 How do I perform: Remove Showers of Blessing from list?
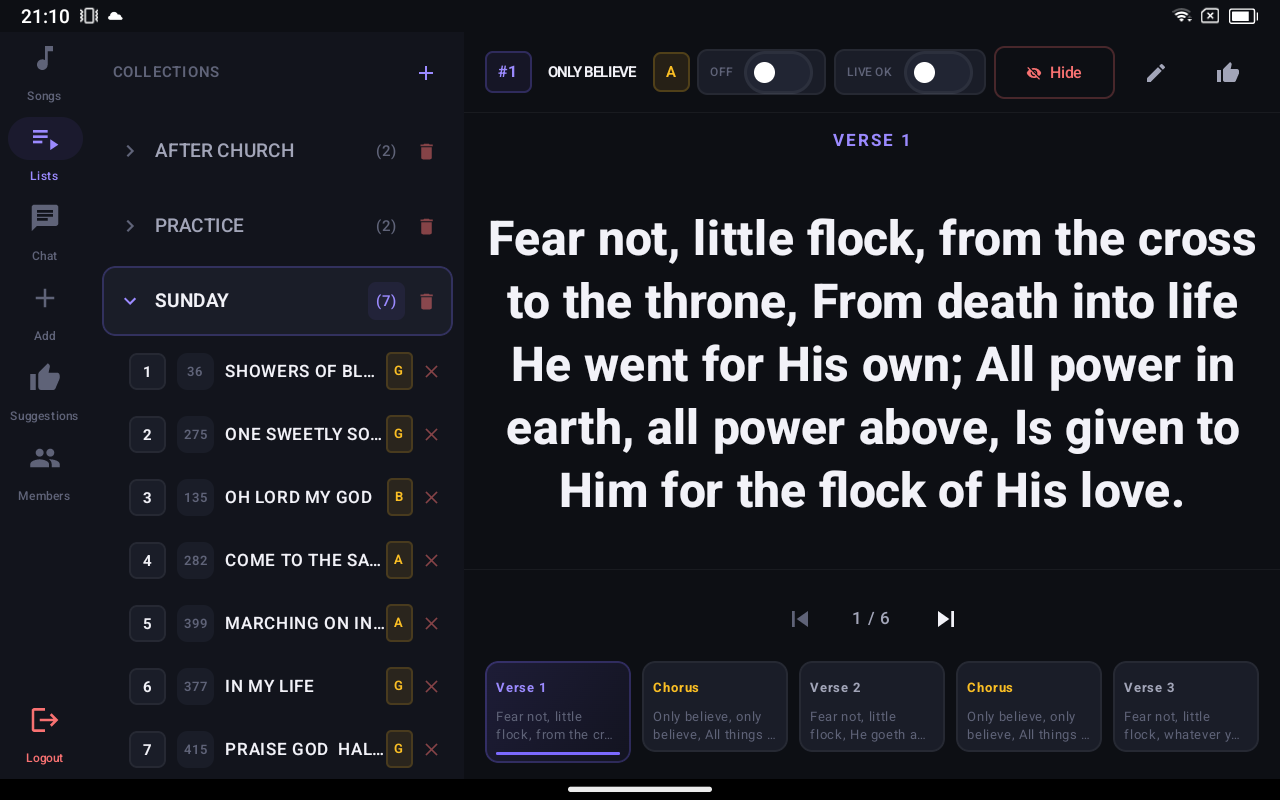(x=432, y=371)
